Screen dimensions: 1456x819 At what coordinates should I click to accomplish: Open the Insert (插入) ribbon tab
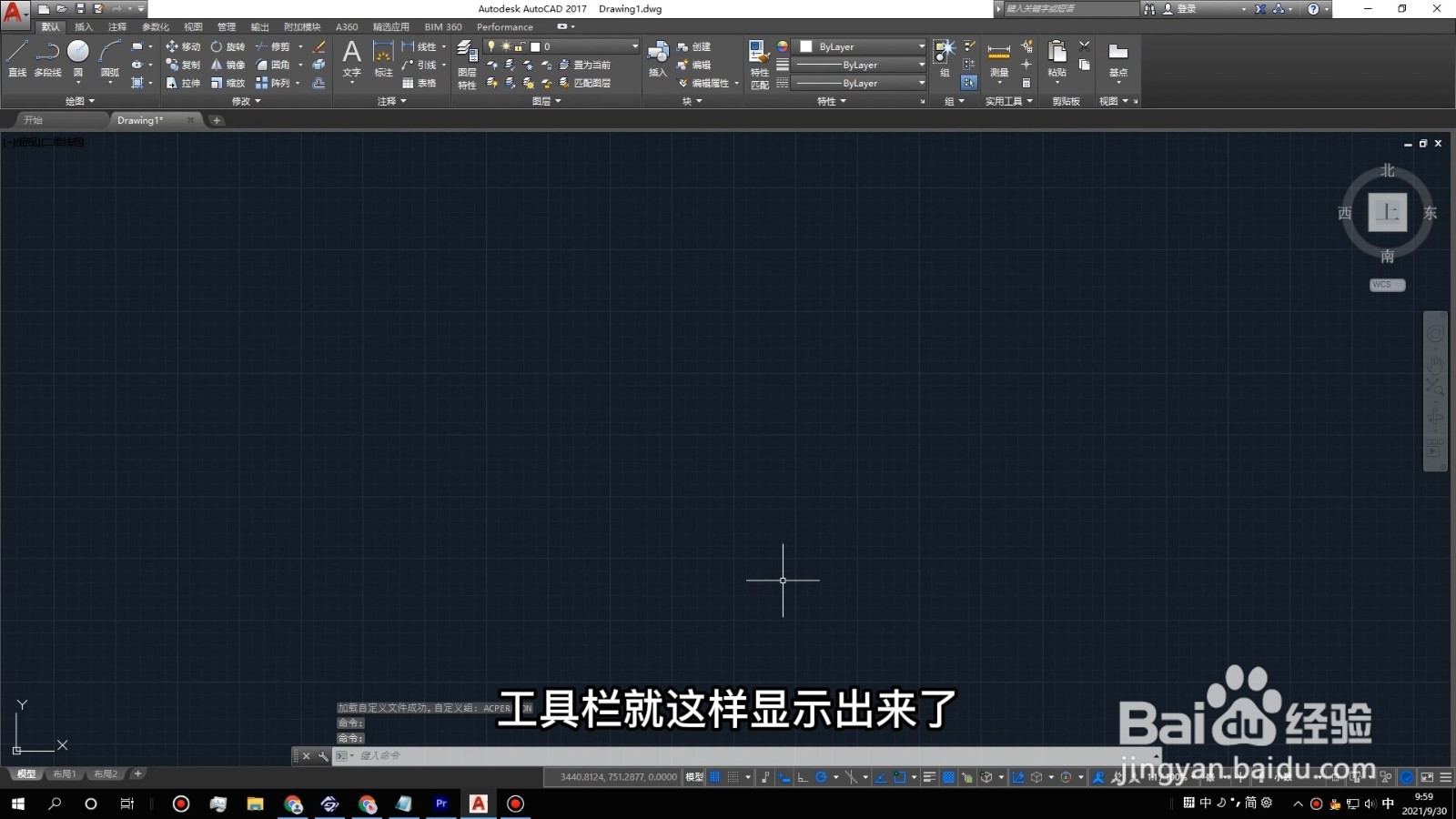(84, 27)
